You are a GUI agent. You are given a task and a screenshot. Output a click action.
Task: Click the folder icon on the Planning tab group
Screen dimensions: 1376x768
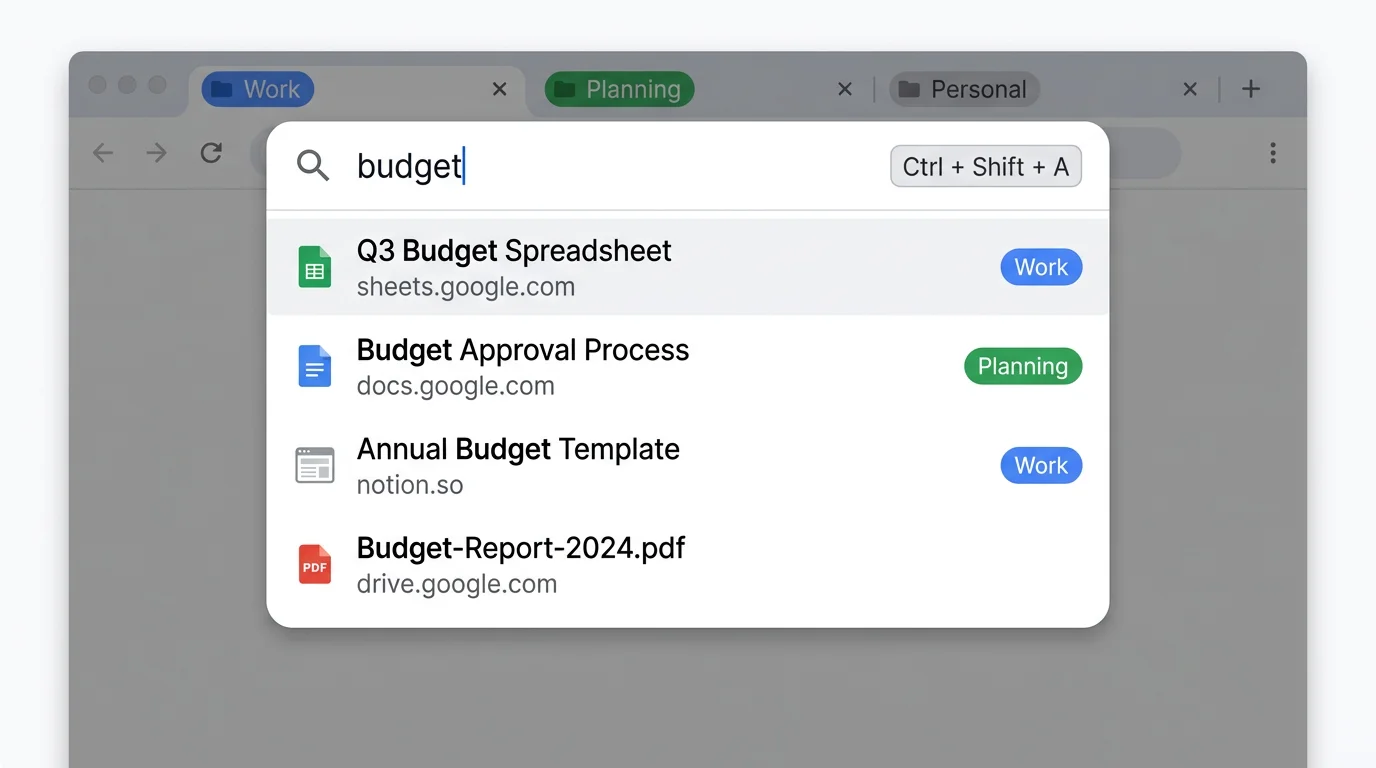(x=566, y=89)
